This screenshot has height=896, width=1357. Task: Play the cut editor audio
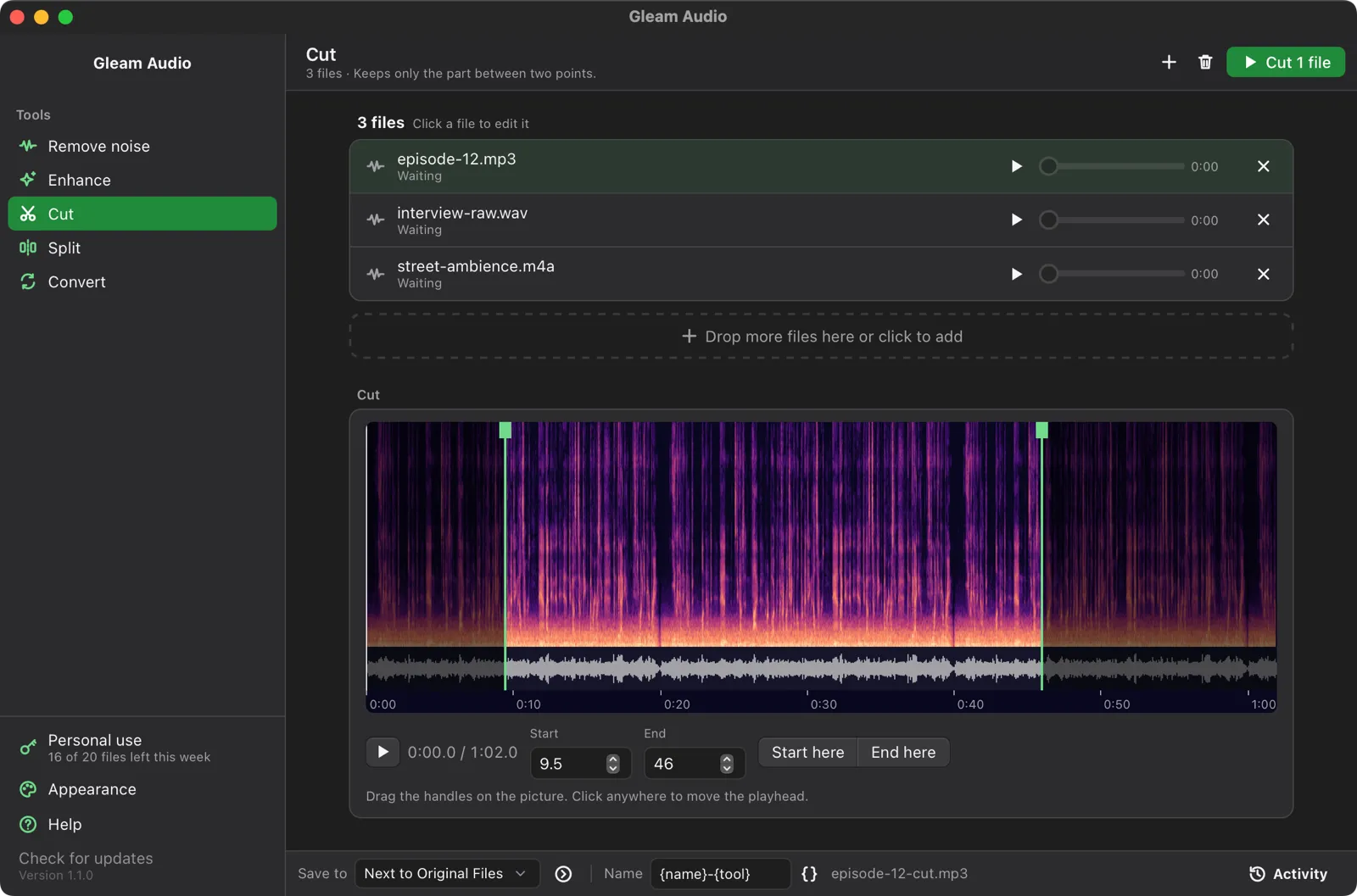point(383,752)
